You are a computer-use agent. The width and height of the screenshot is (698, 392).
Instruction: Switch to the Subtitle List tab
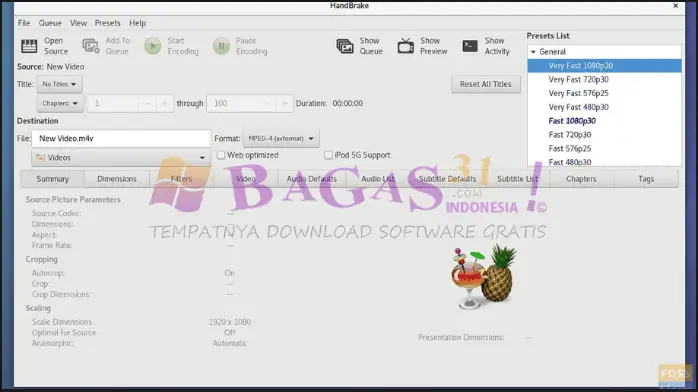point(517,179)
